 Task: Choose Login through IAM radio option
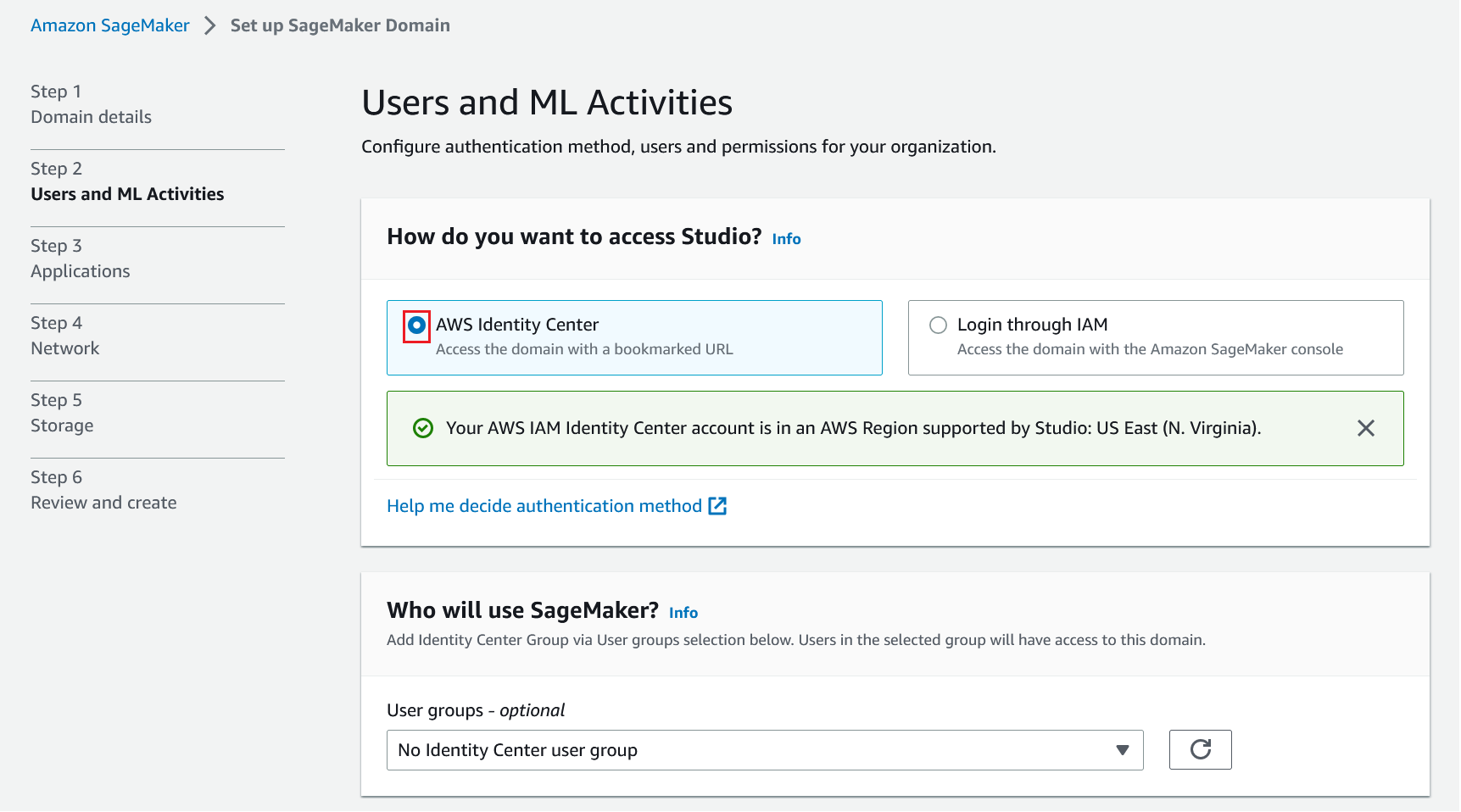click(x=938, y=325)
